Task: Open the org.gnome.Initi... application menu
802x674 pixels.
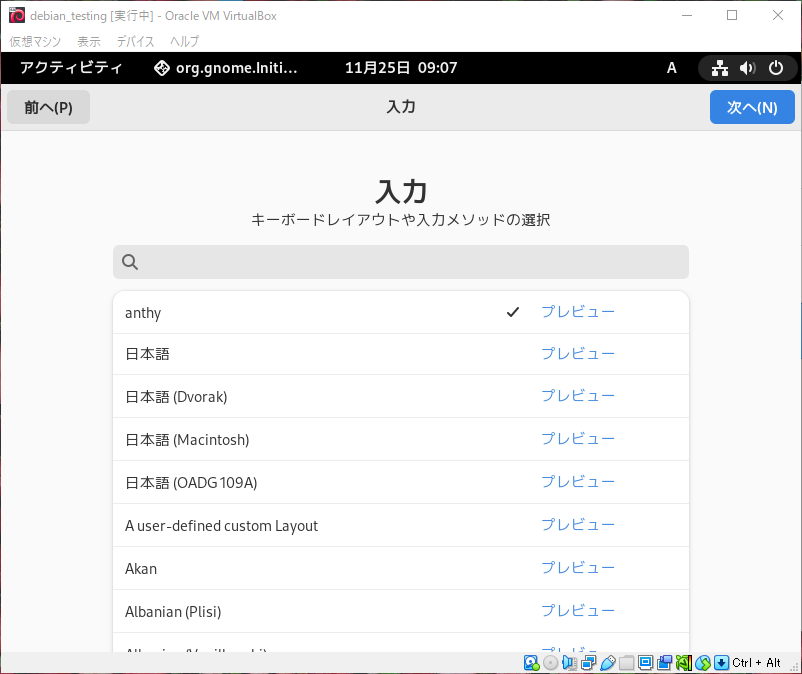Action: pyautogui.click(x=226, y=68)
